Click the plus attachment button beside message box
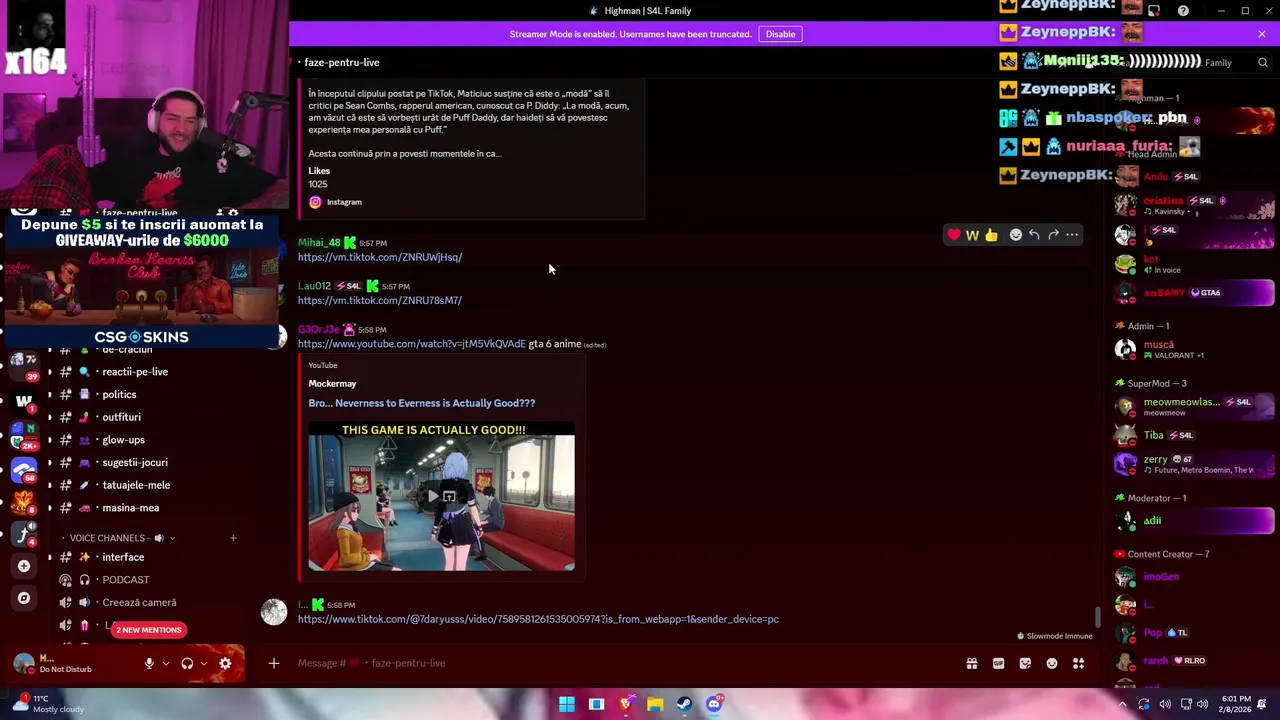This screenshot has width=1280, height=720. coord(273,663)
